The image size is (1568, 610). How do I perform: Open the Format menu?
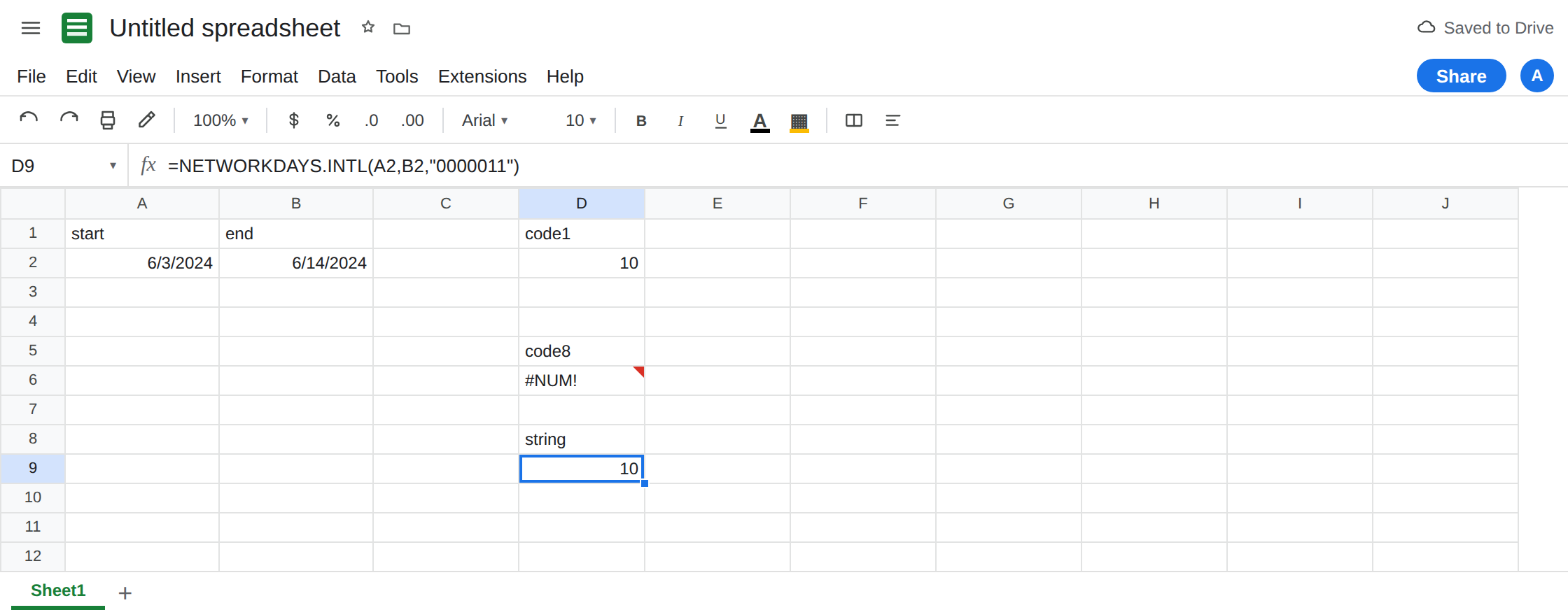coord(269,76)
